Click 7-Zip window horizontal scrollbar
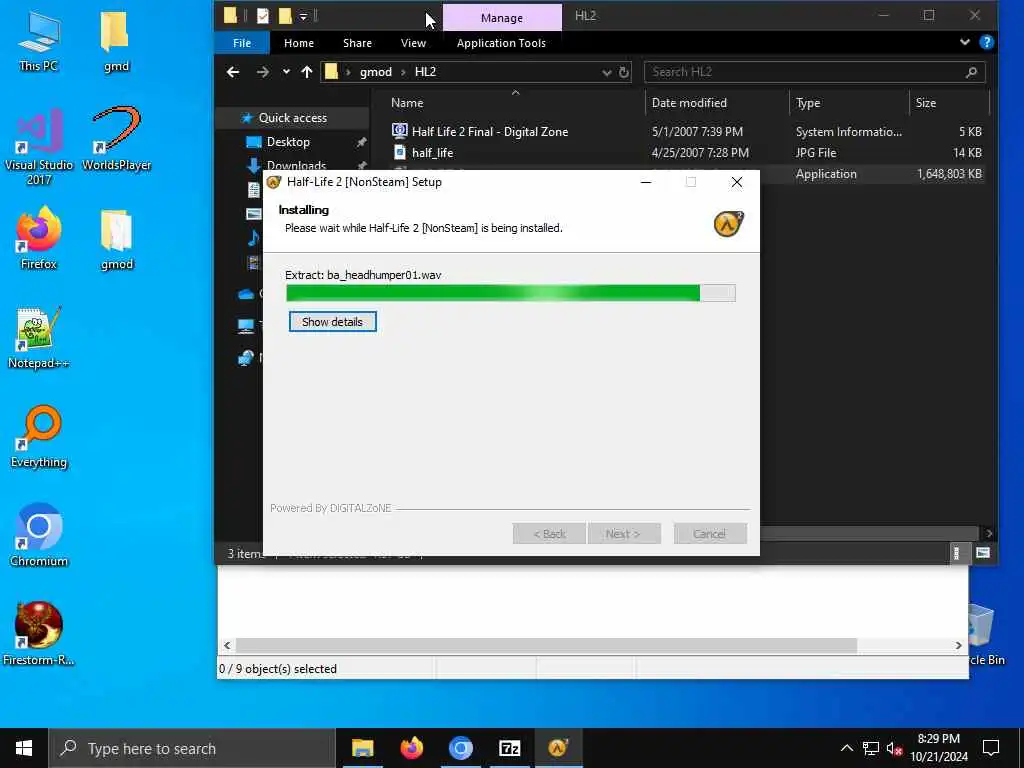Viewport: 1024px width, 768px height. [546, 645]
